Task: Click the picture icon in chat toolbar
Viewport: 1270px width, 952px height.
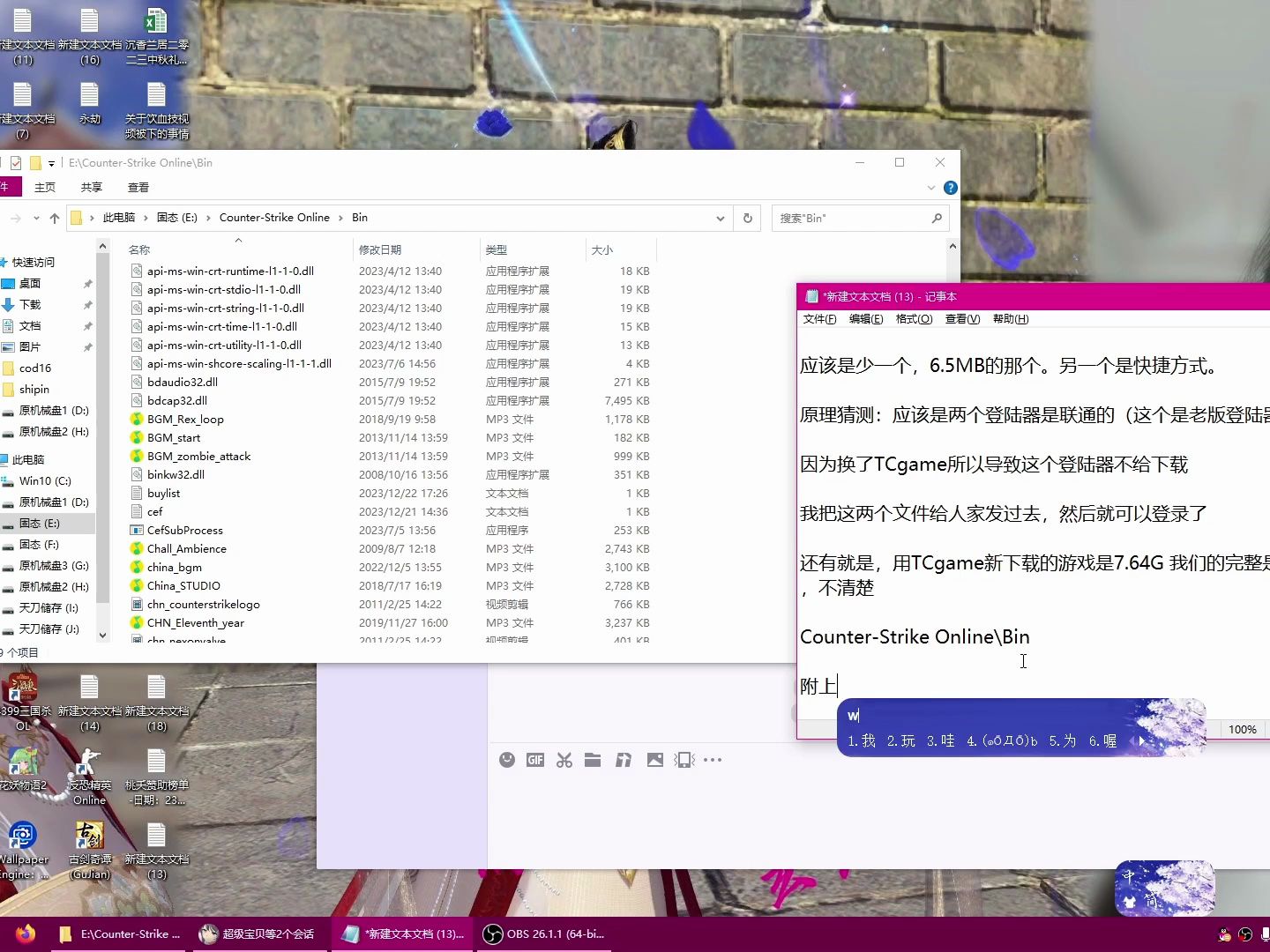Action: (655, 760)
